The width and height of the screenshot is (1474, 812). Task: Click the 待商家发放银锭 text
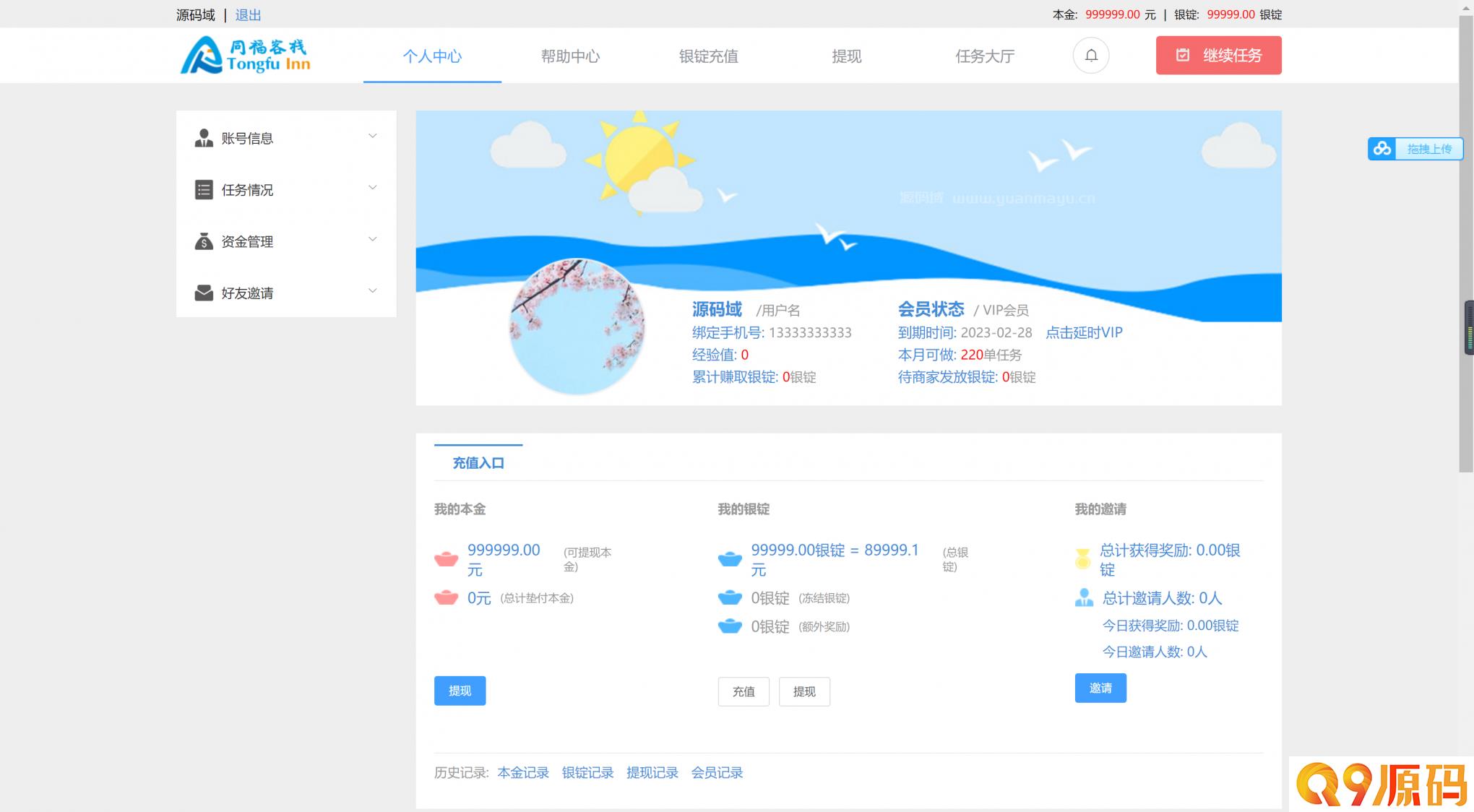tap(967, 377)
